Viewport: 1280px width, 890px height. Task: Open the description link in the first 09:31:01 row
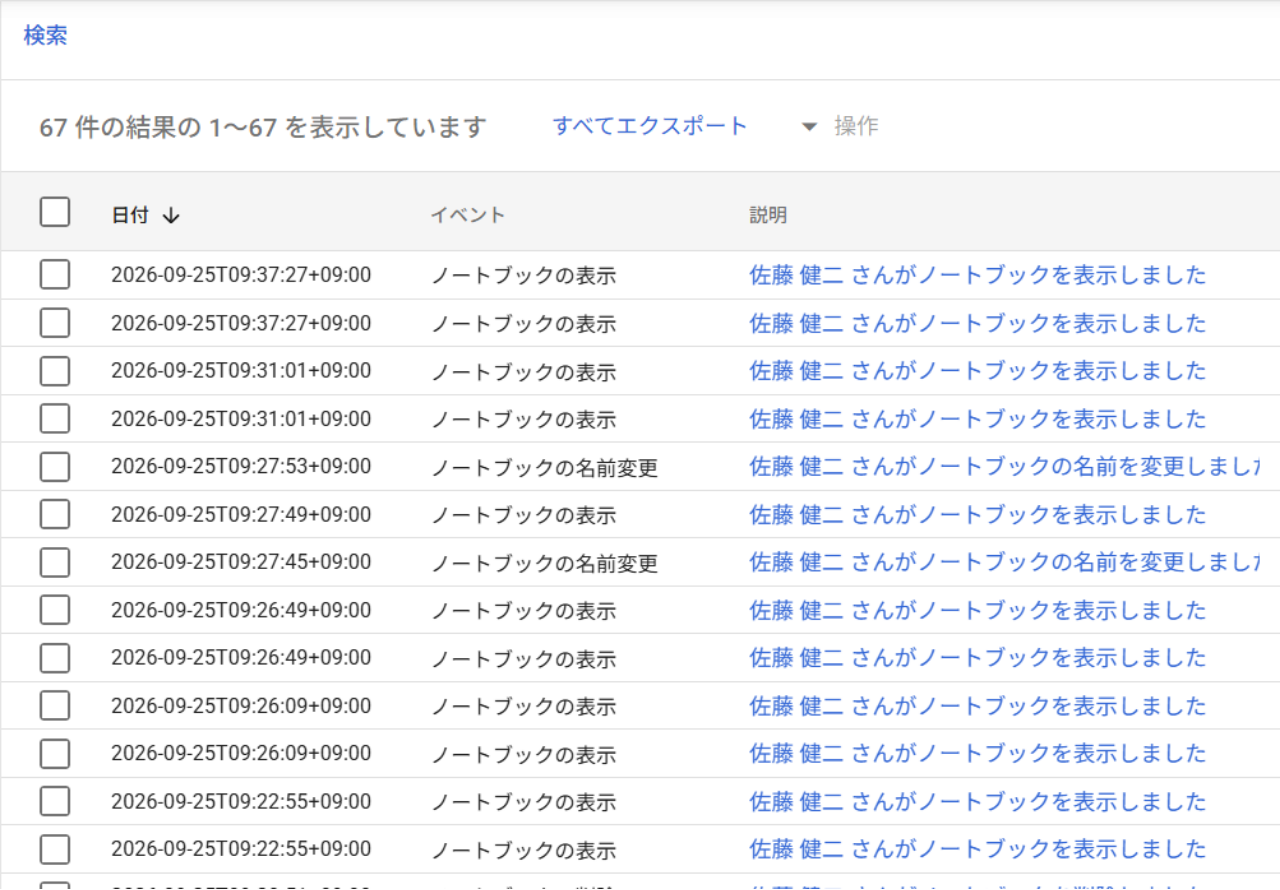[978, 371]
